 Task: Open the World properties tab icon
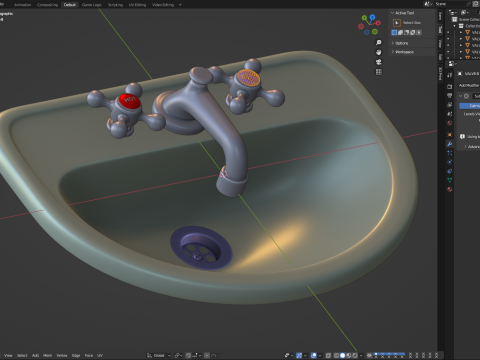450,123
